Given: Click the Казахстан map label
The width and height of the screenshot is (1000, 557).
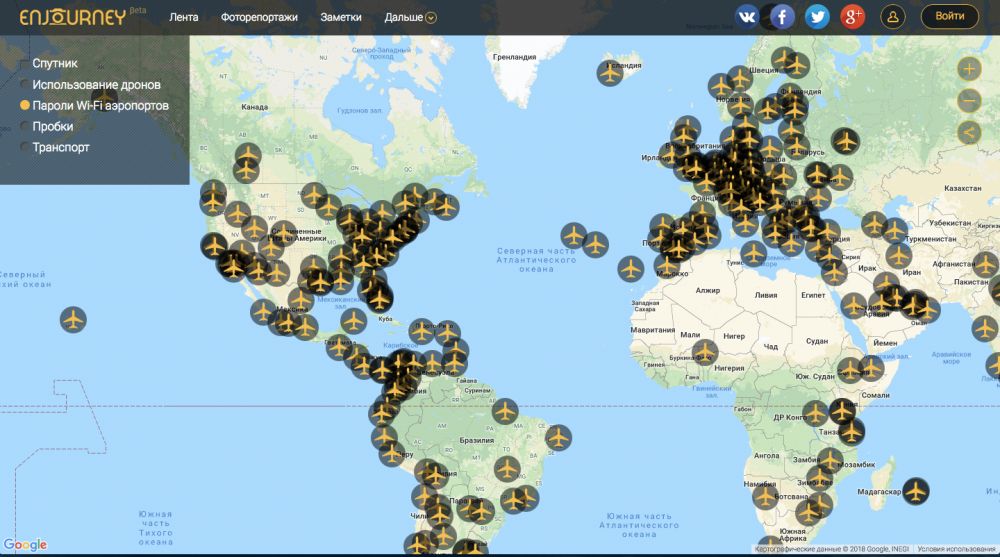Looking at the screenshot, I should [962, 188].
